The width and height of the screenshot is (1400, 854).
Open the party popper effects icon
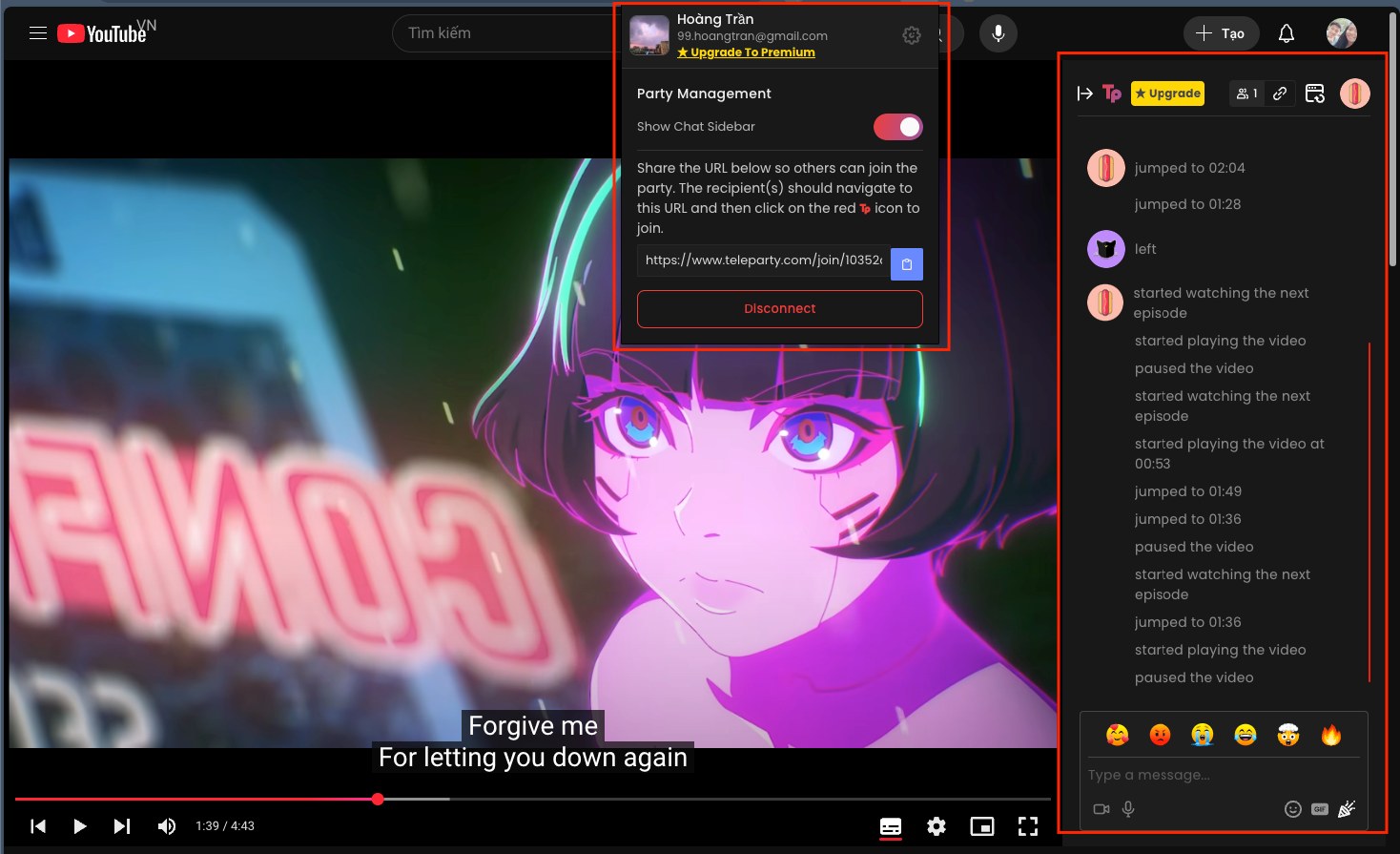tap(1347, 809)
